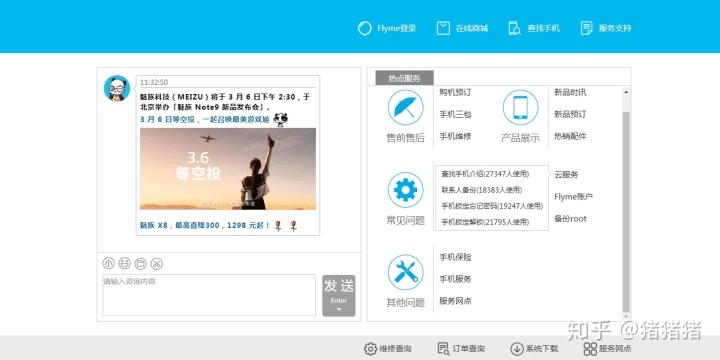This screenshot has height=360, width=720.
Task: Open the 手机保险 link
Action: coord(455,257)
